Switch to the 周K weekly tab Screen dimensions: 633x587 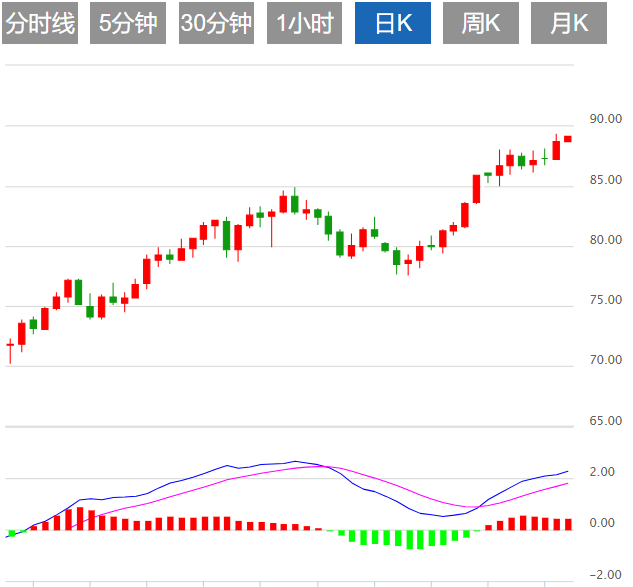[x=481, y=24]
